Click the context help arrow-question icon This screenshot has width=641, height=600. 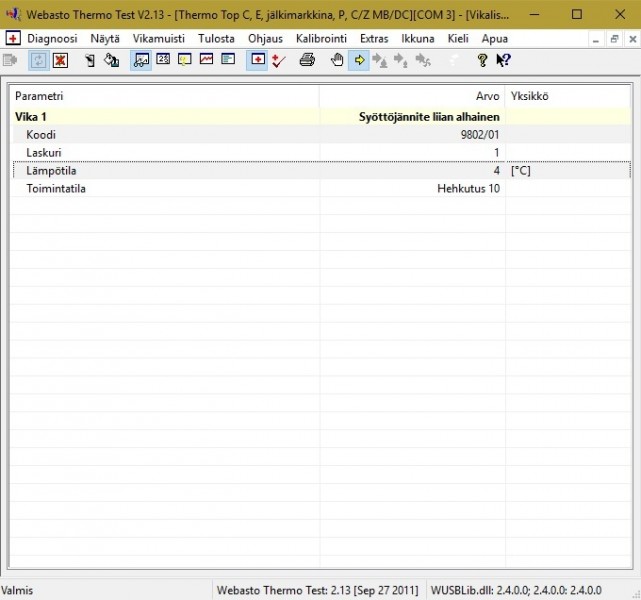click(x=503, y=61)
